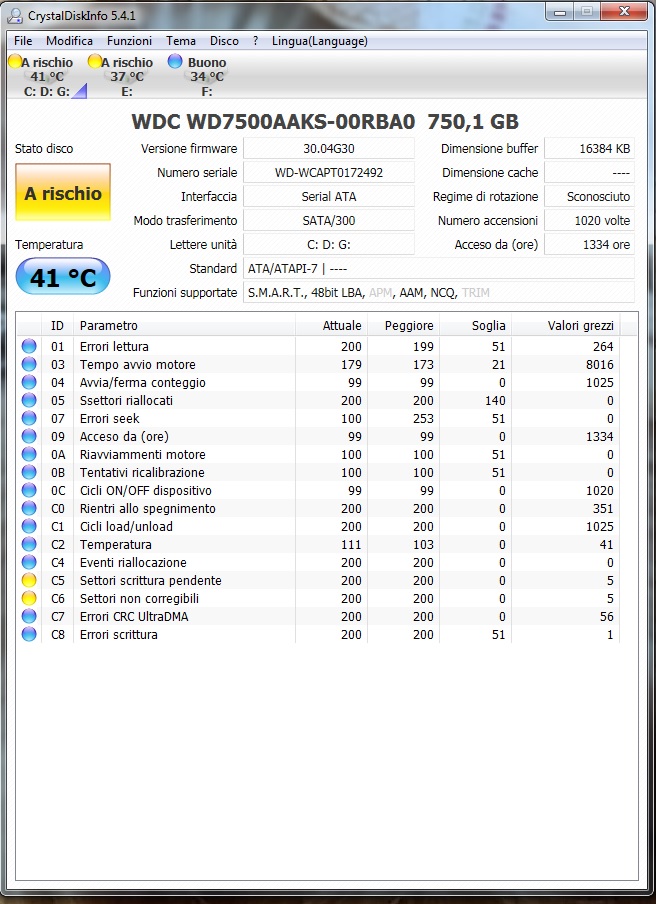Click the Valori grezzi column header
The height and width of the screenshot is (904, 656).
pyautogui.click(x=565, y=326)
